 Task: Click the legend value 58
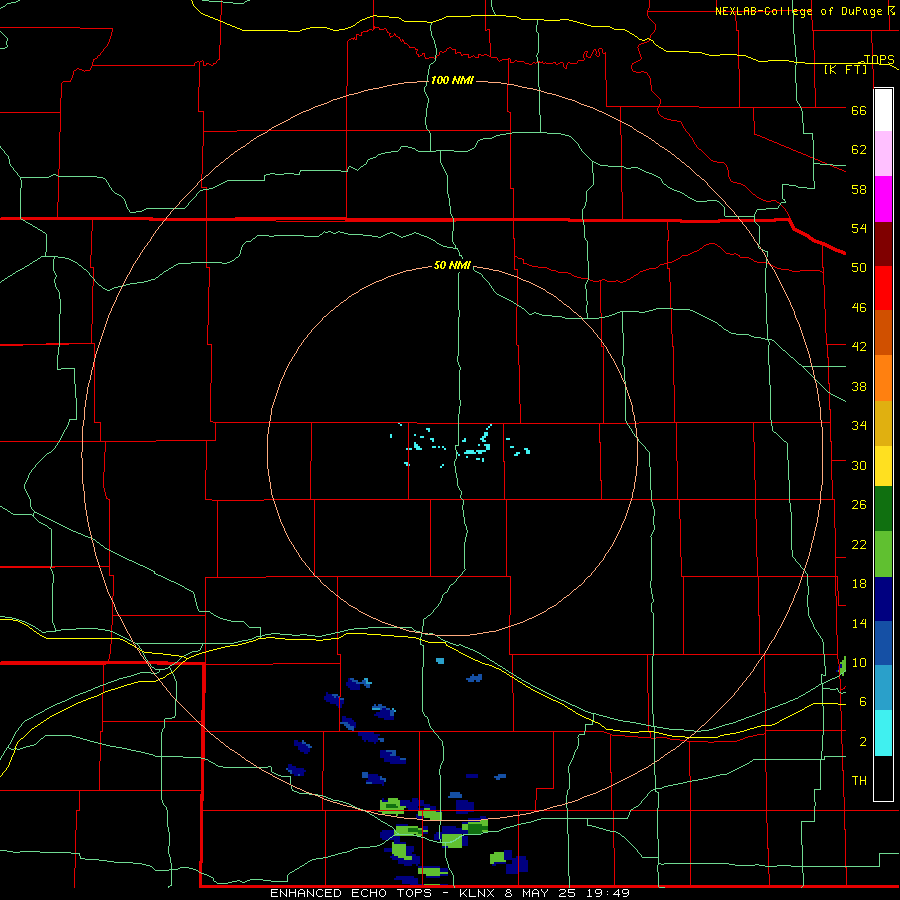point(859,189)
